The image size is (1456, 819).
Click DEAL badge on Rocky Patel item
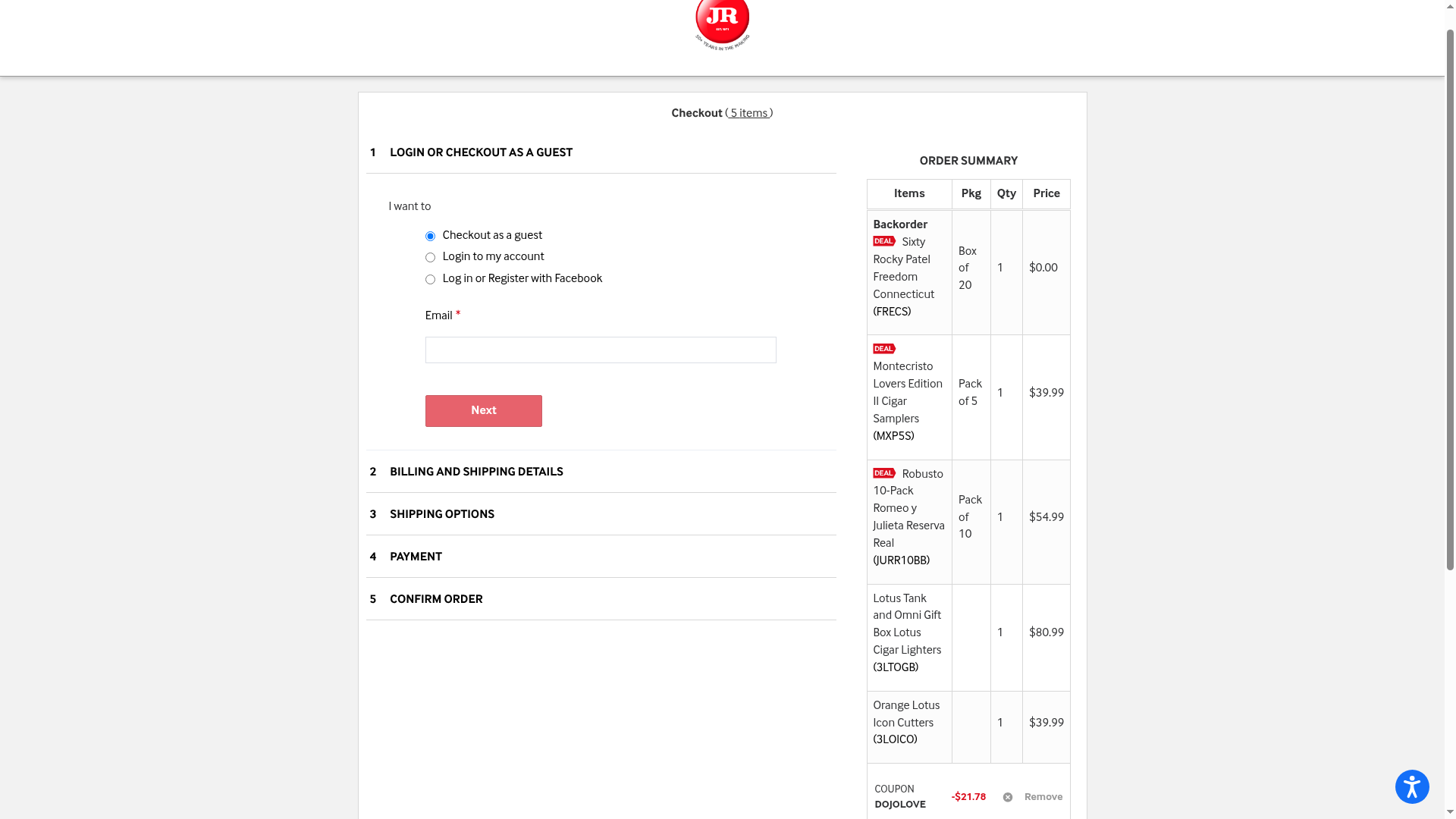click(x=883, y=241)
